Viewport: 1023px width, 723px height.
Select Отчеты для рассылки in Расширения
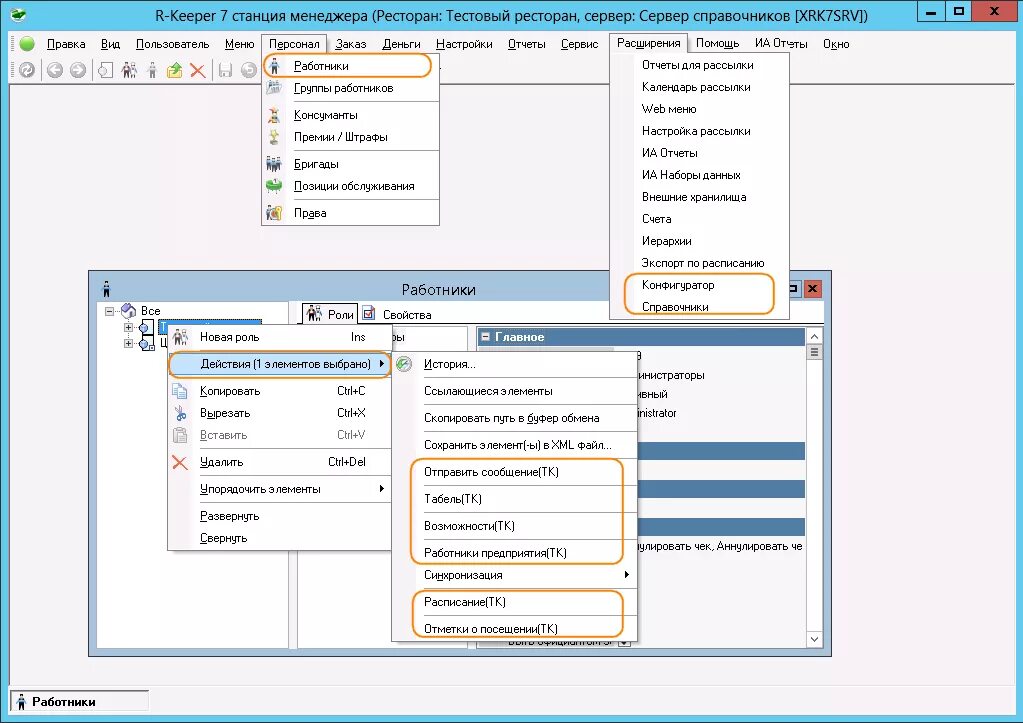(699, 65)
